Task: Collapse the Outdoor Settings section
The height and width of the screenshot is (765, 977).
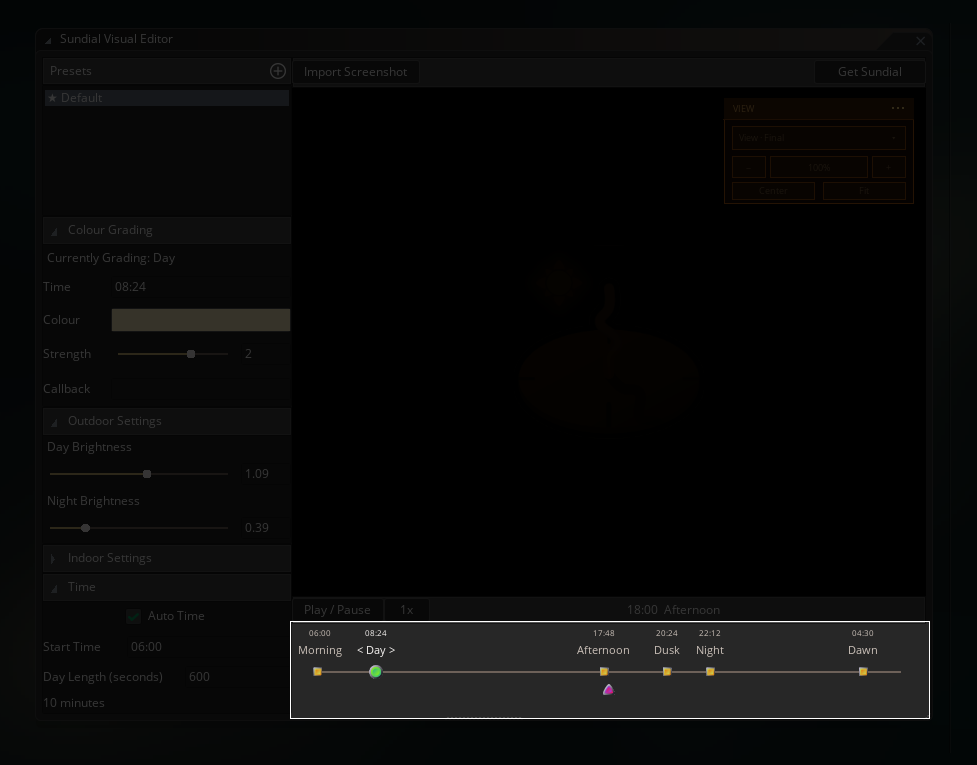Action: (x=167, y=421)
